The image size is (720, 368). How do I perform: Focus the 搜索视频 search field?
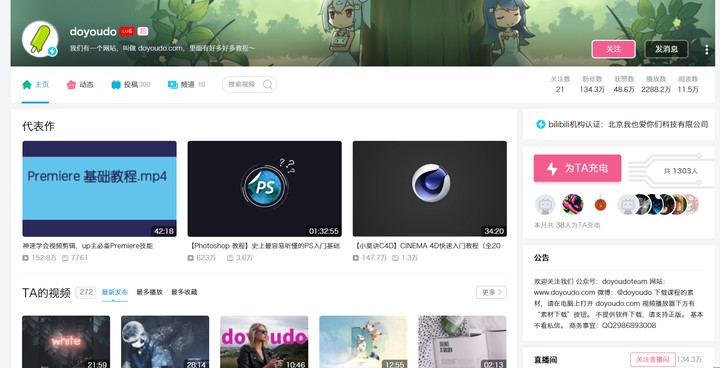coord(249,85)
